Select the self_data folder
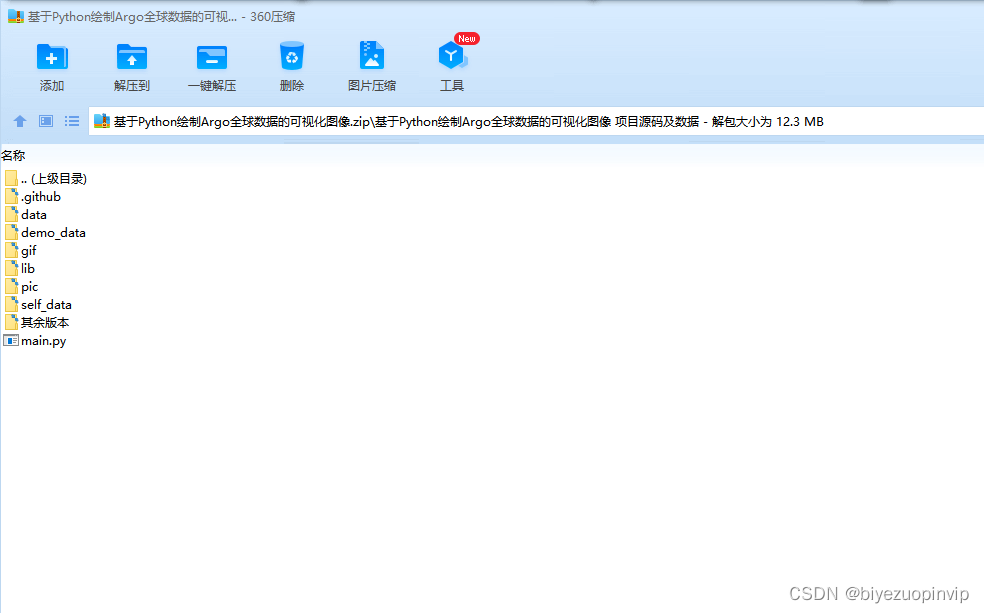984x613 pixels. (x=38, y=305)
